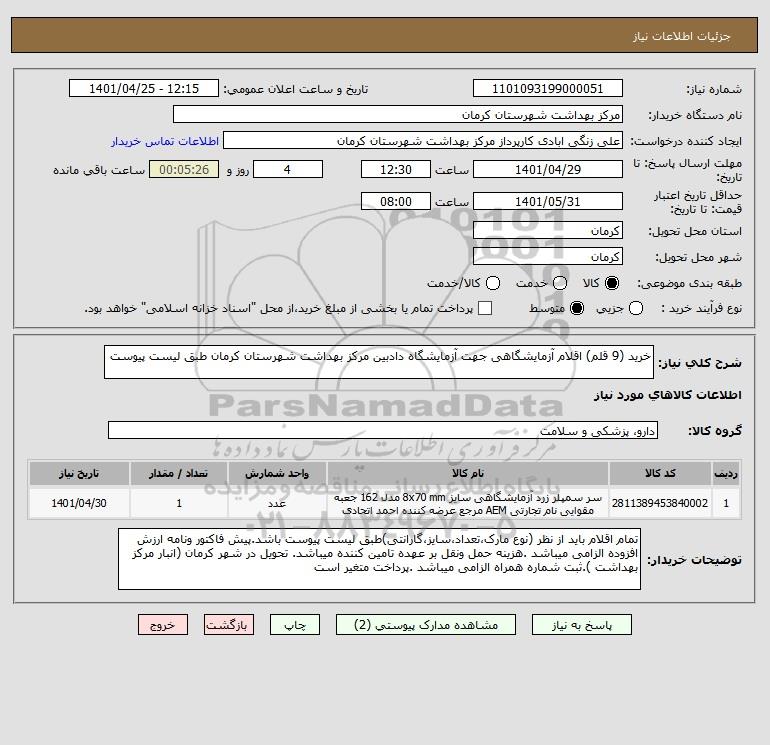Image resolution: width=770 pixels, height=745 pixels.
Task: Click the buyer name field مرکز بهداشت شهرستان کرمان
Action: 398,114
